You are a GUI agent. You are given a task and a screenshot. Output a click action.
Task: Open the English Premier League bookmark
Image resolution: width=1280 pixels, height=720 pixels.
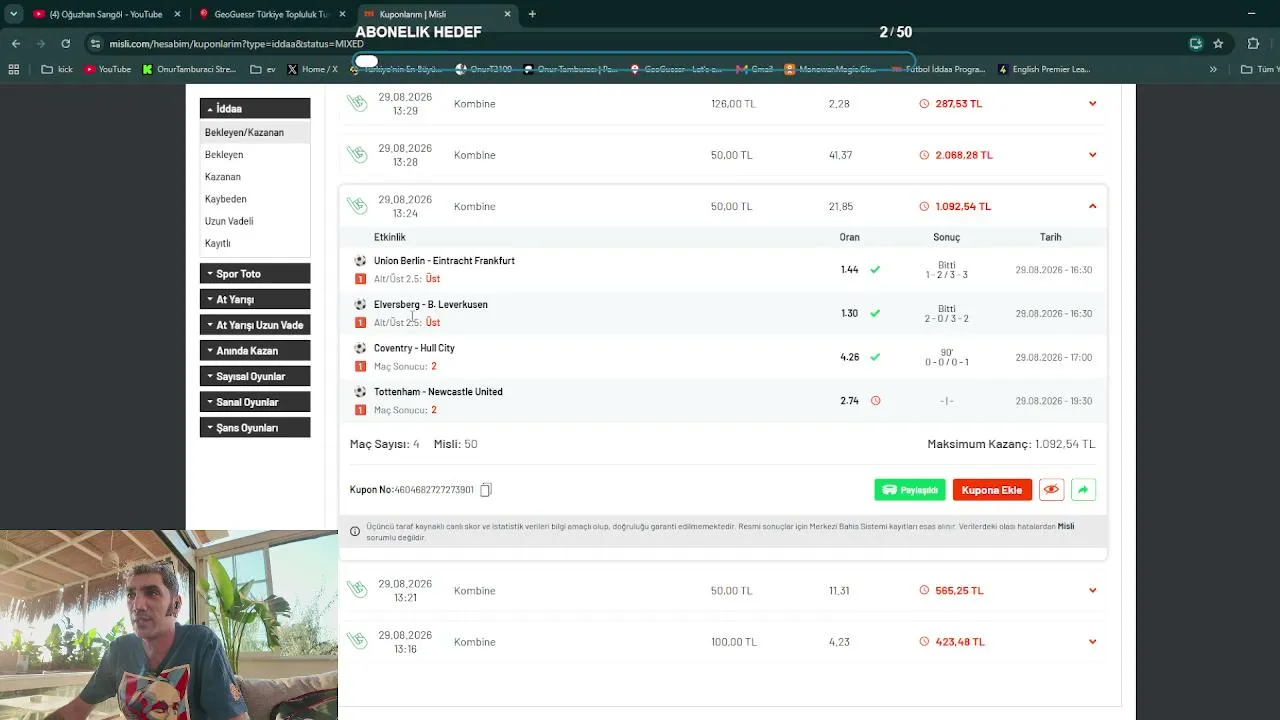point(1044,70)
